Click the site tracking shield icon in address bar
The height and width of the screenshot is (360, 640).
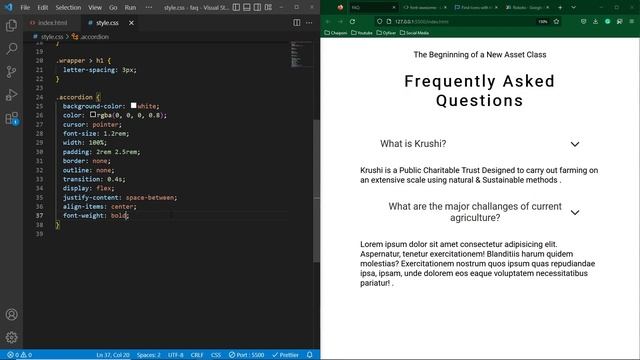click(380, 22)
